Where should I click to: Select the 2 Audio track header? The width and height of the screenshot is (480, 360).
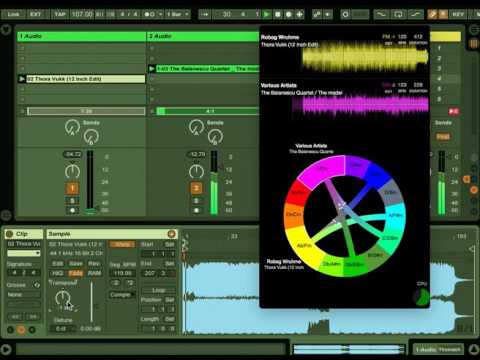203,36
